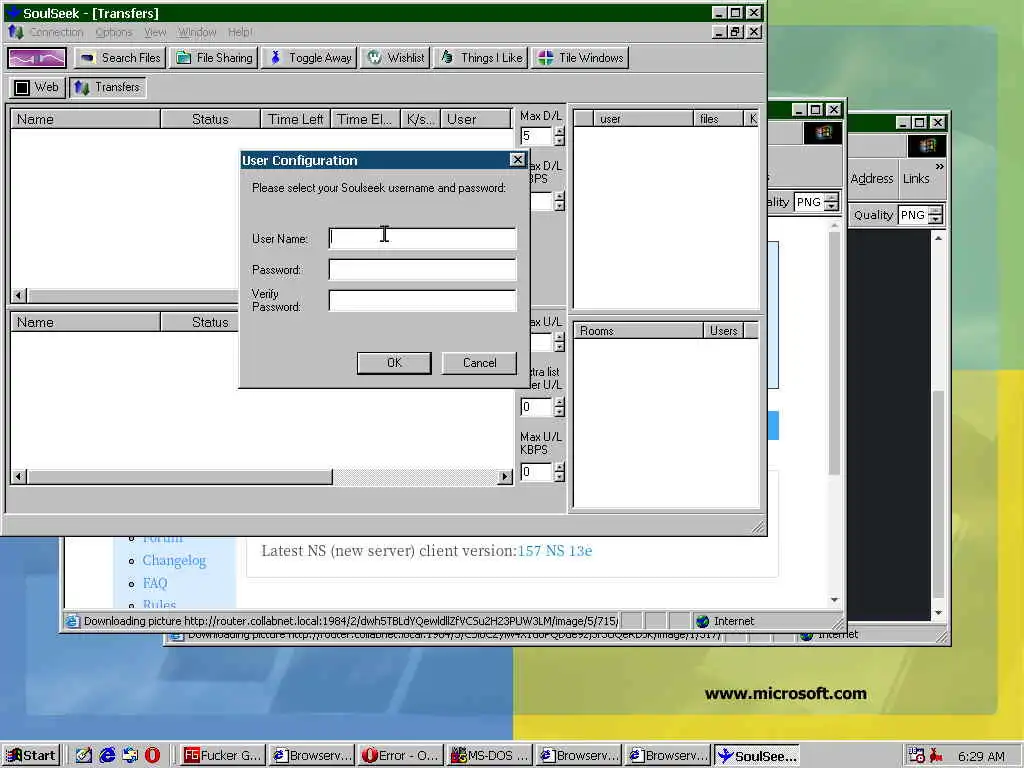Switch to MS-DOS taskbar window

490,756
